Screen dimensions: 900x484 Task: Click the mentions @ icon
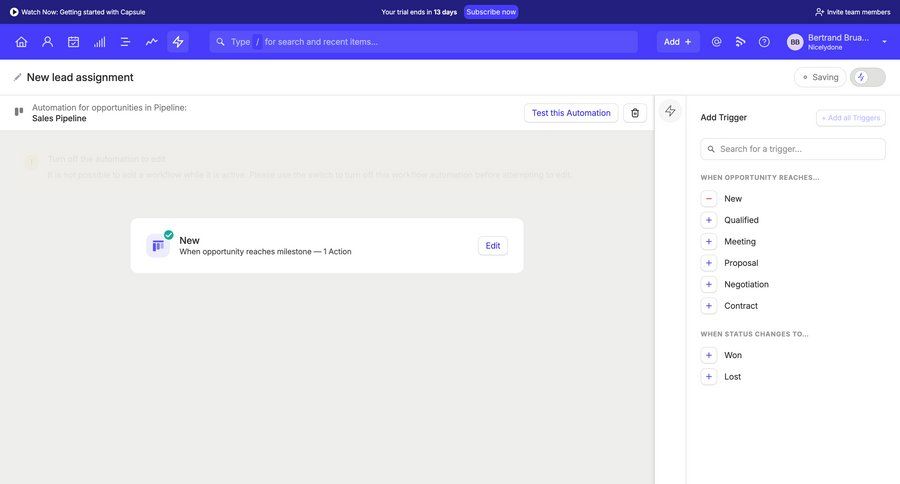(716, 42)
